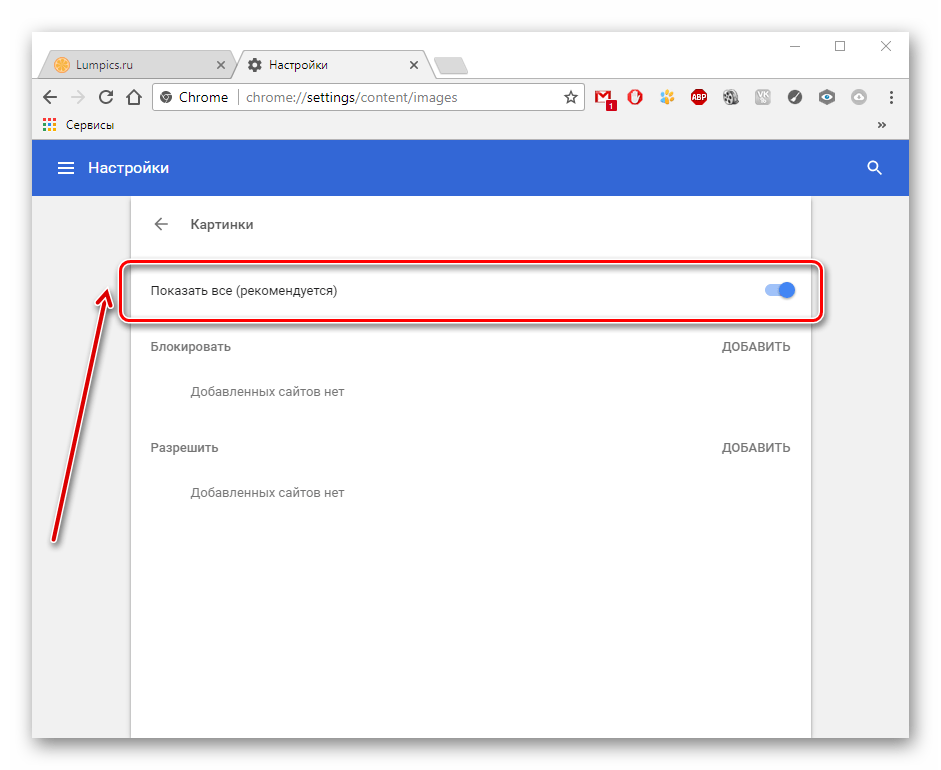The image size is (941, 770).
Task: Click ДОБАВИТЬ next to Разрешить
Action: click(756, 448)
